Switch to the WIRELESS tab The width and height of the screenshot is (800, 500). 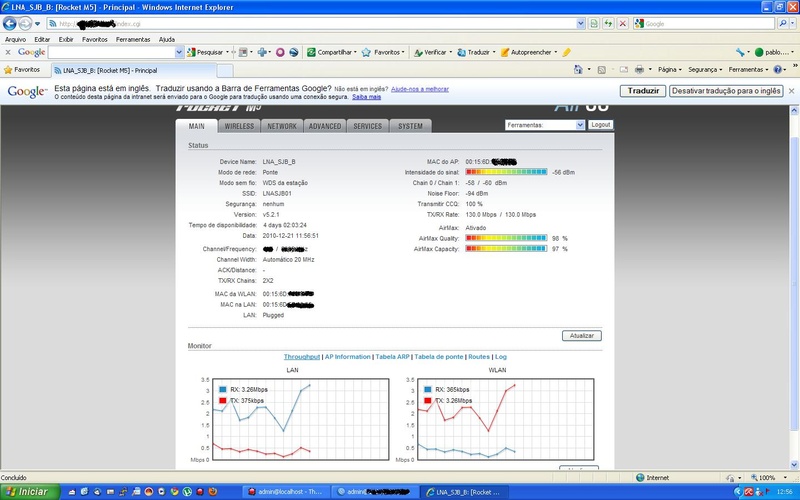coord(239,126)
